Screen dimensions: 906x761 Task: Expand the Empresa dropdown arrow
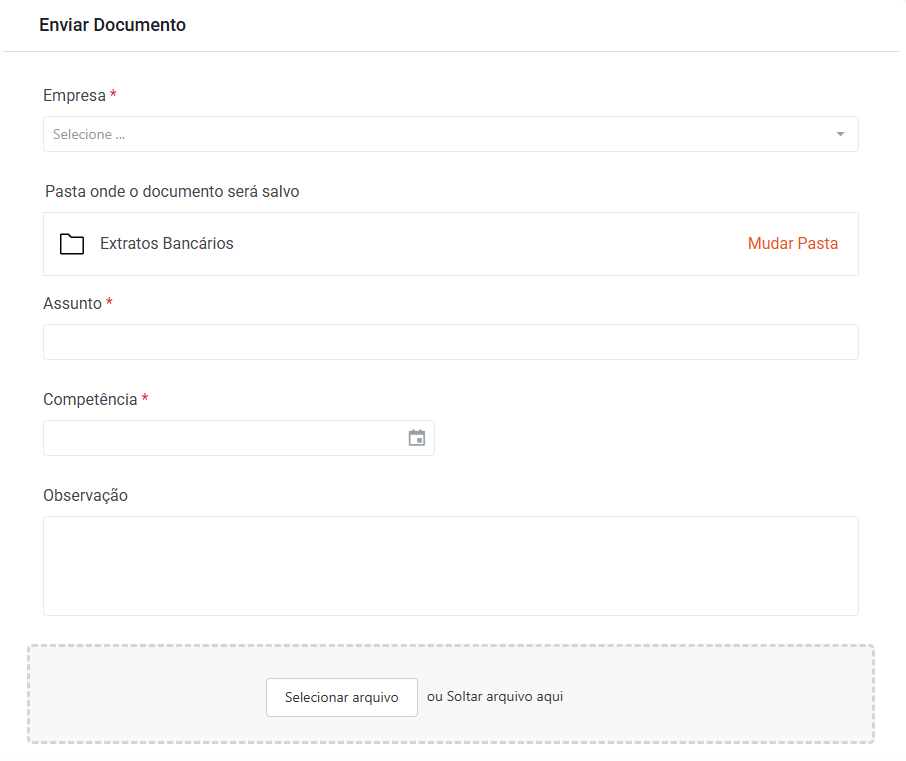tap(840, 134)
